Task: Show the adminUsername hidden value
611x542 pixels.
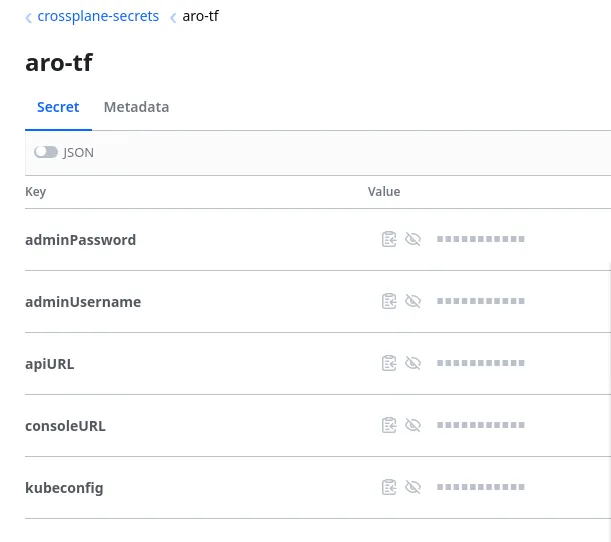Action: click(x=413, y=301)
